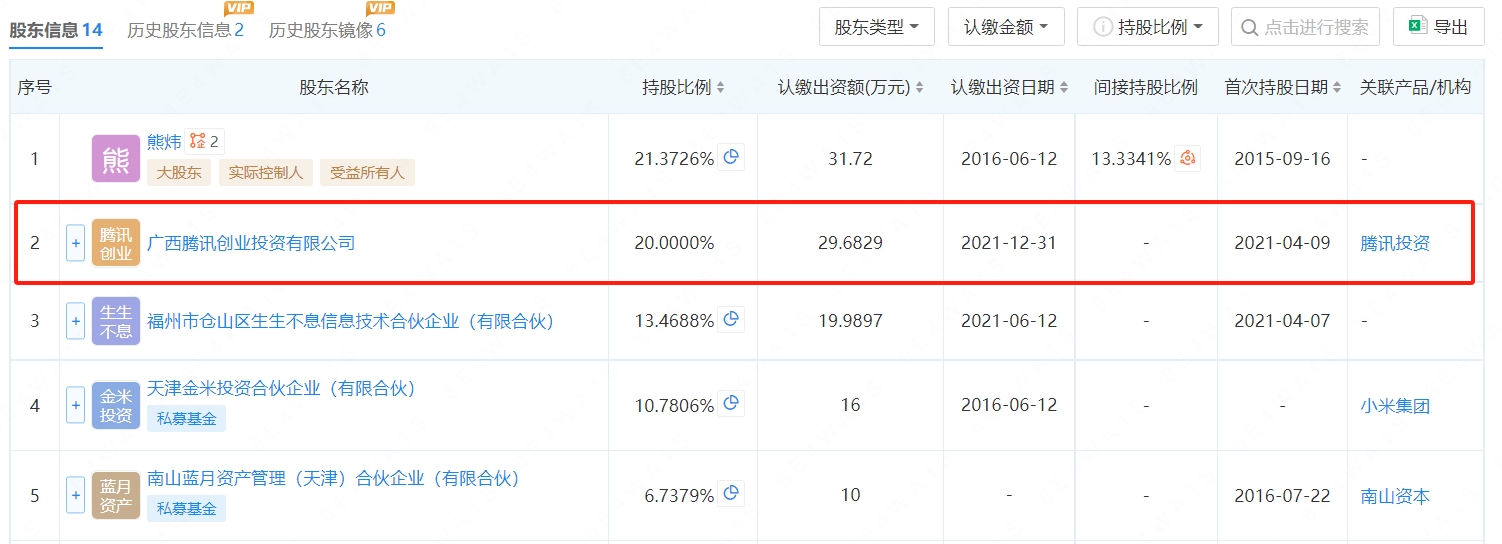Click the 股东名称 column header

pos(334,88)
